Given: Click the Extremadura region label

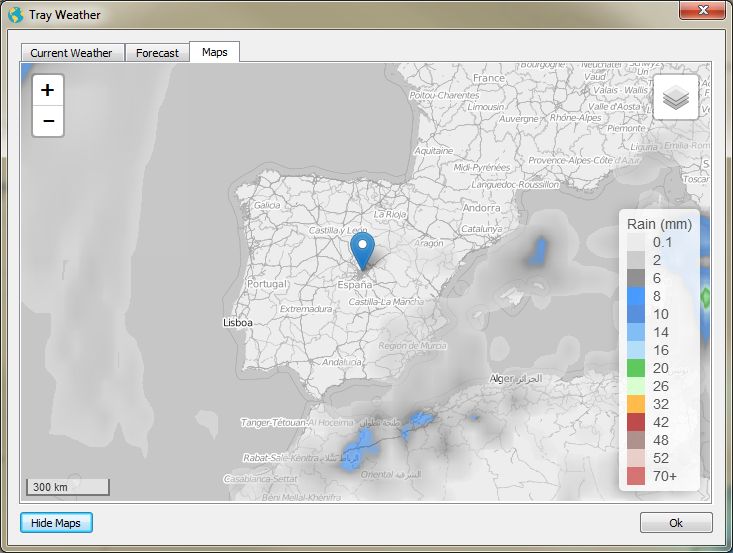Looking at the screenshot, I should 306,309.
